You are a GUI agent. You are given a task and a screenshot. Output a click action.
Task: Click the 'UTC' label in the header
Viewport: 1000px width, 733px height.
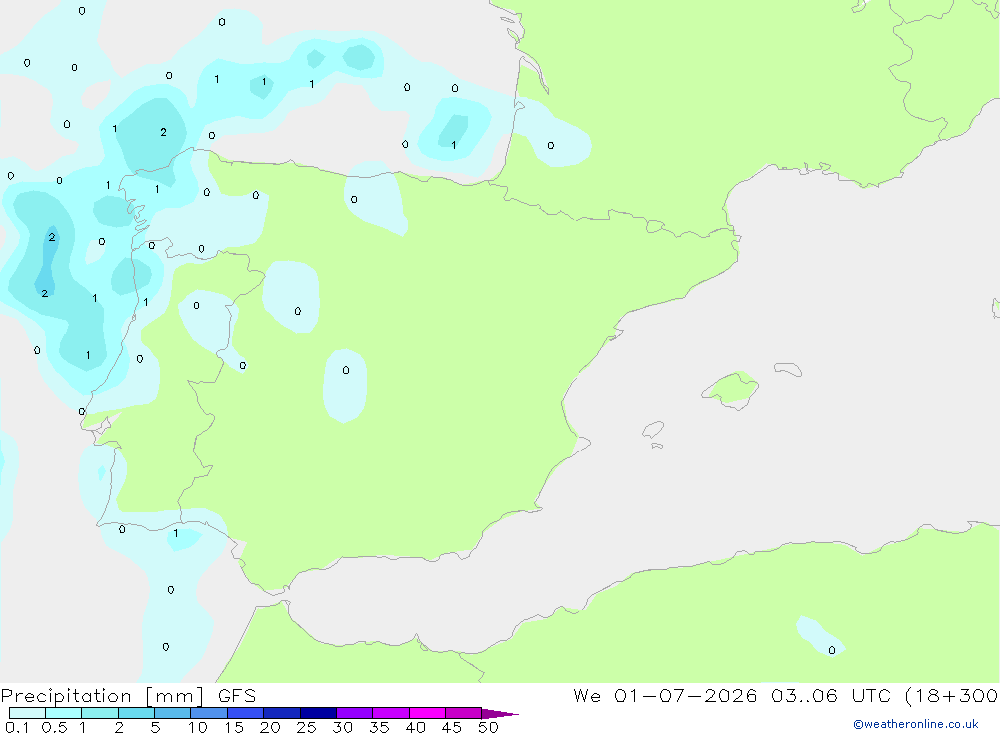click(x=872, y=696)
